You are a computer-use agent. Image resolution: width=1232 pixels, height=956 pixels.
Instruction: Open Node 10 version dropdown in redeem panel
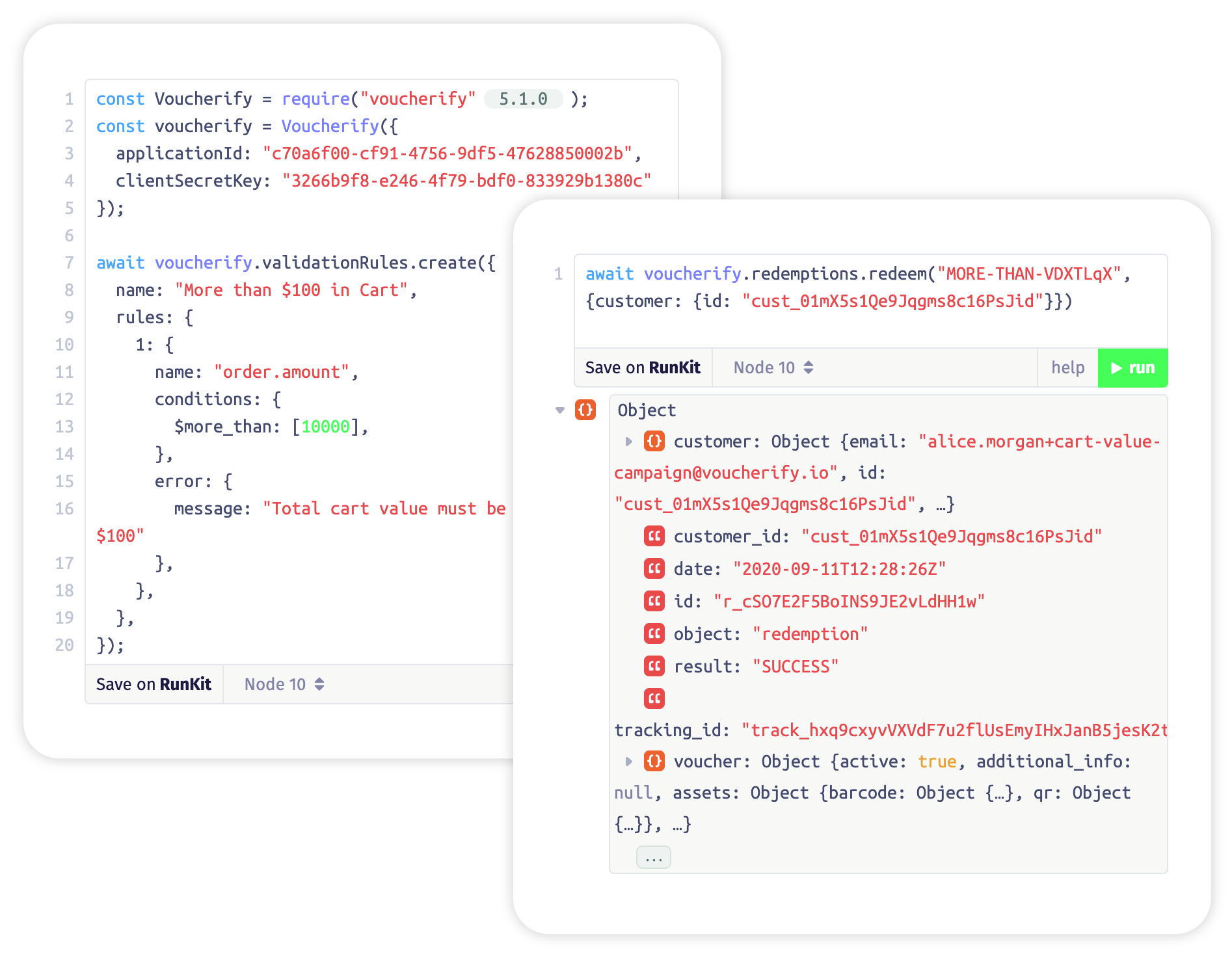[x=773, y=368]
